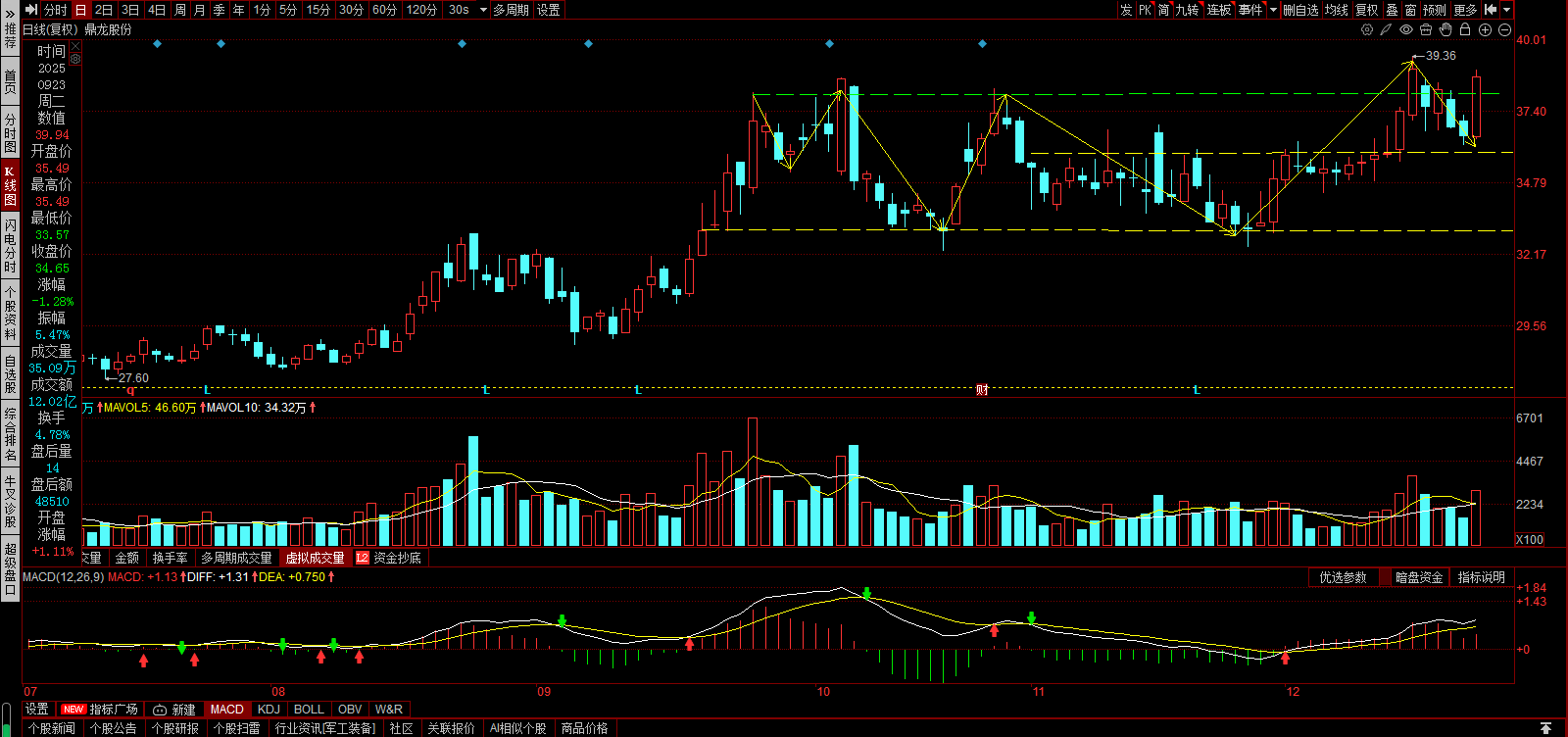Image resolution: width=1568 pixels, height=737 pixels.
Task: Select the BOLL indicator tab
Action: point(309,710)
